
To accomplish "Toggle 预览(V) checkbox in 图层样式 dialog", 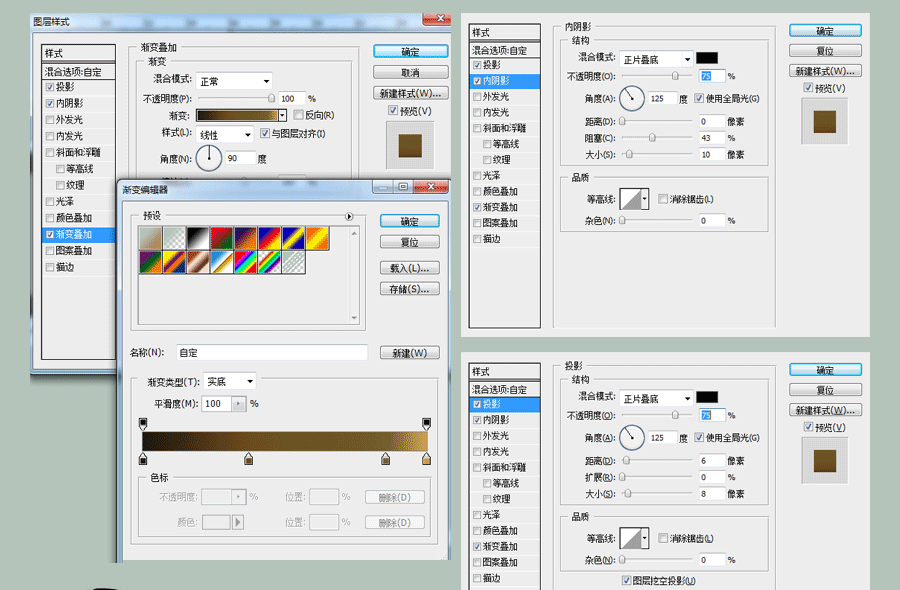I will pos(393,110).
